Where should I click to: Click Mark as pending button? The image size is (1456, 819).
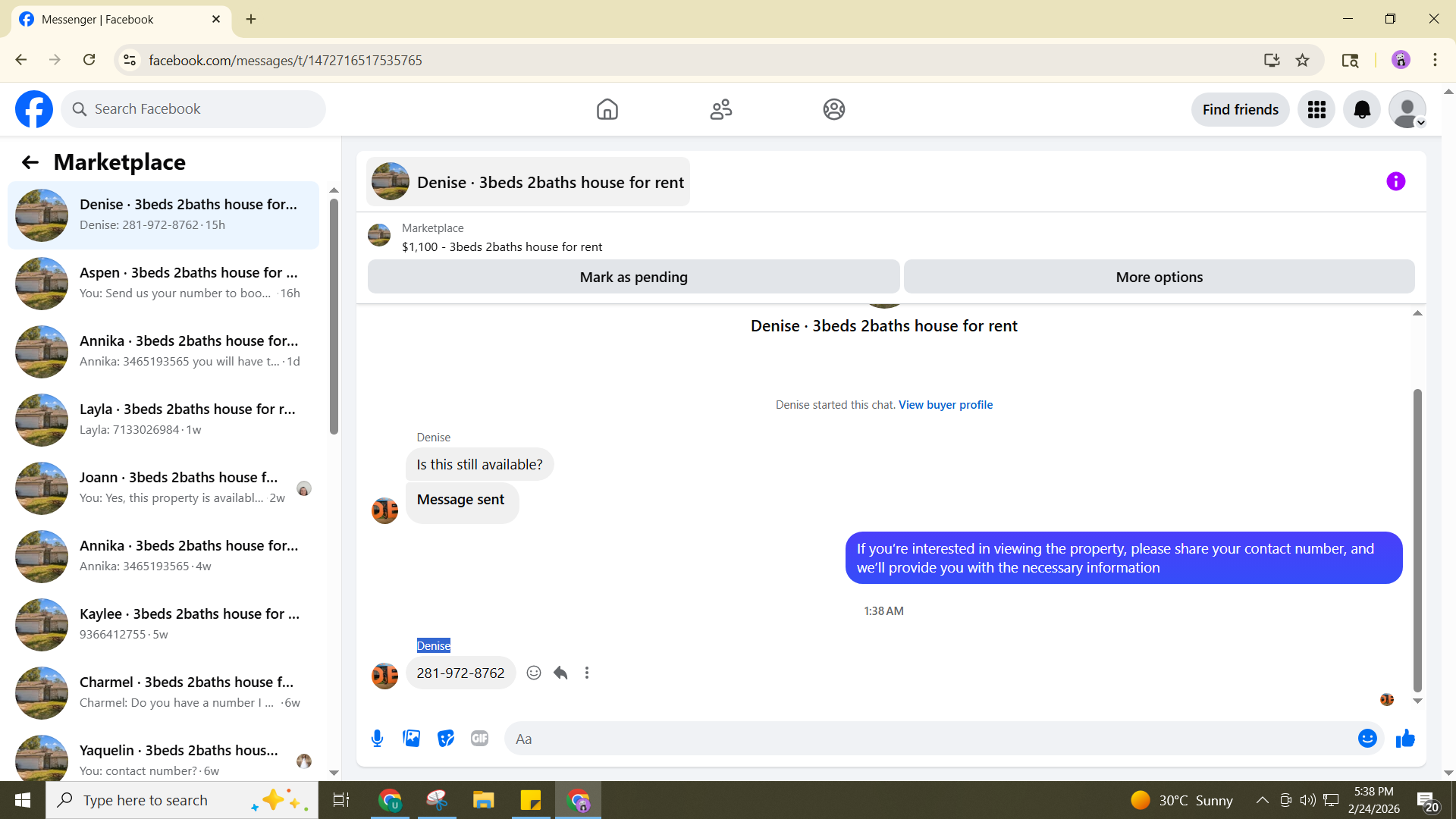(633, 278)
